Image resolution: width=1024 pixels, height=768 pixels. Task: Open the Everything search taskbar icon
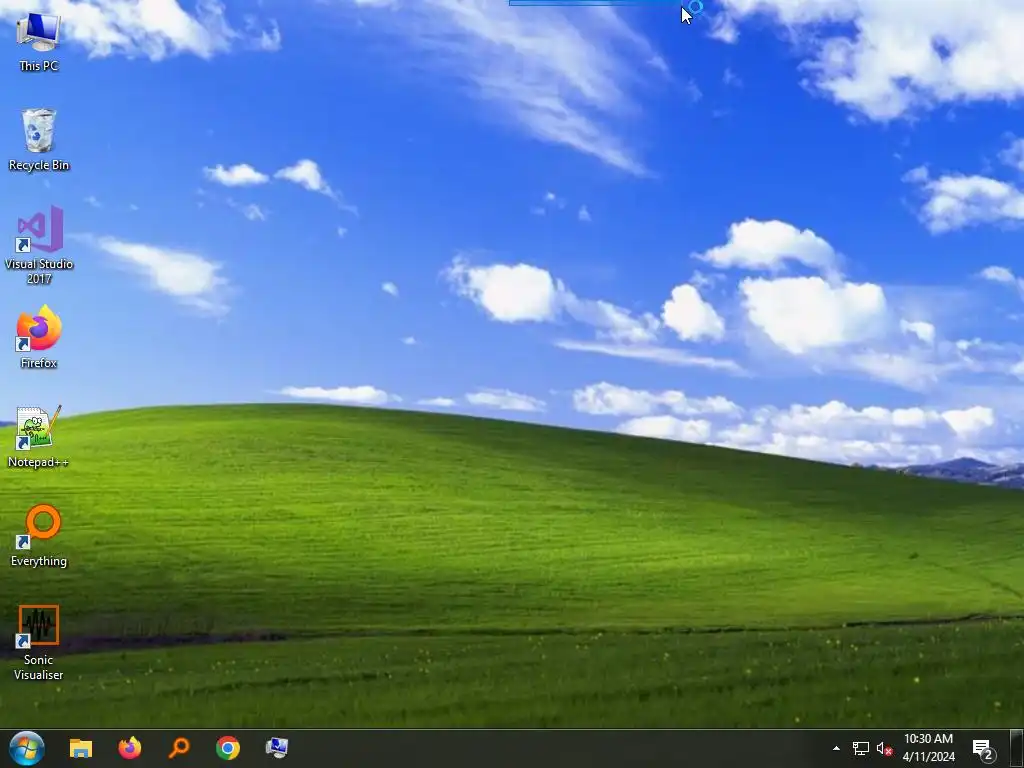click(179, 748)
